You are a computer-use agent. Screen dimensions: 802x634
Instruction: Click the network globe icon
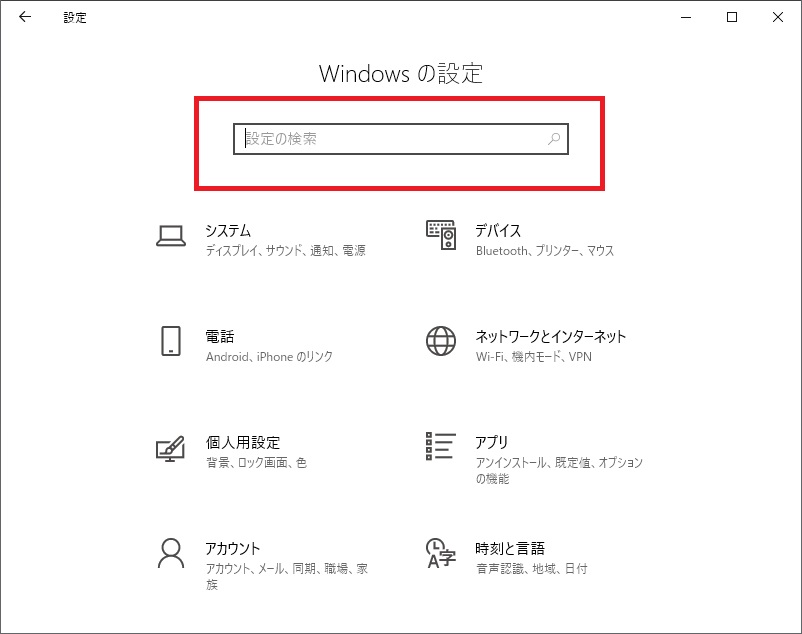coord(441,341)
